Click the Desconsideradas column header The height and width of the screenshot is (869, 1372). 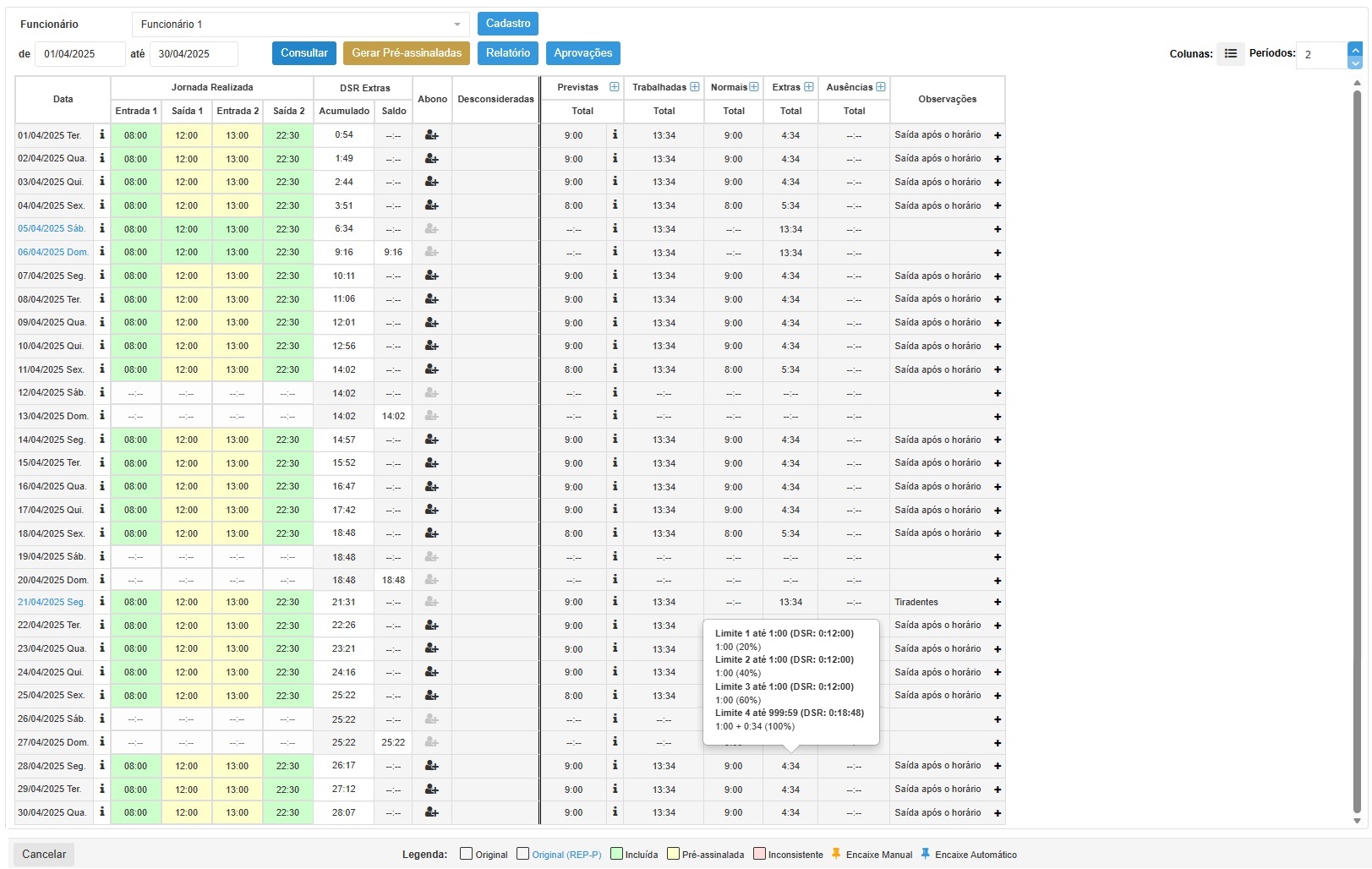(495, 99)
